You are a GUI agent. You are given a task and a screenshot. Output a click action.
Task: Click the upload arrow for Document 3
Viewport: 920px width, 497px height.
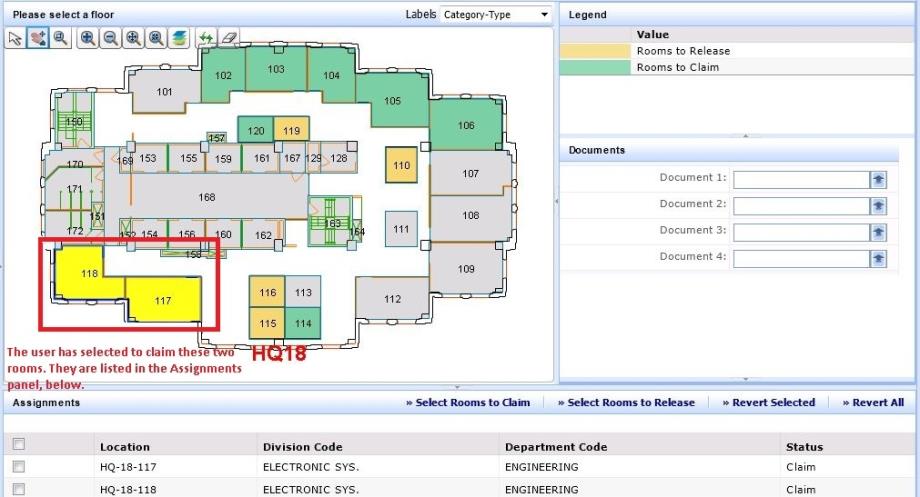pos(879,231)
